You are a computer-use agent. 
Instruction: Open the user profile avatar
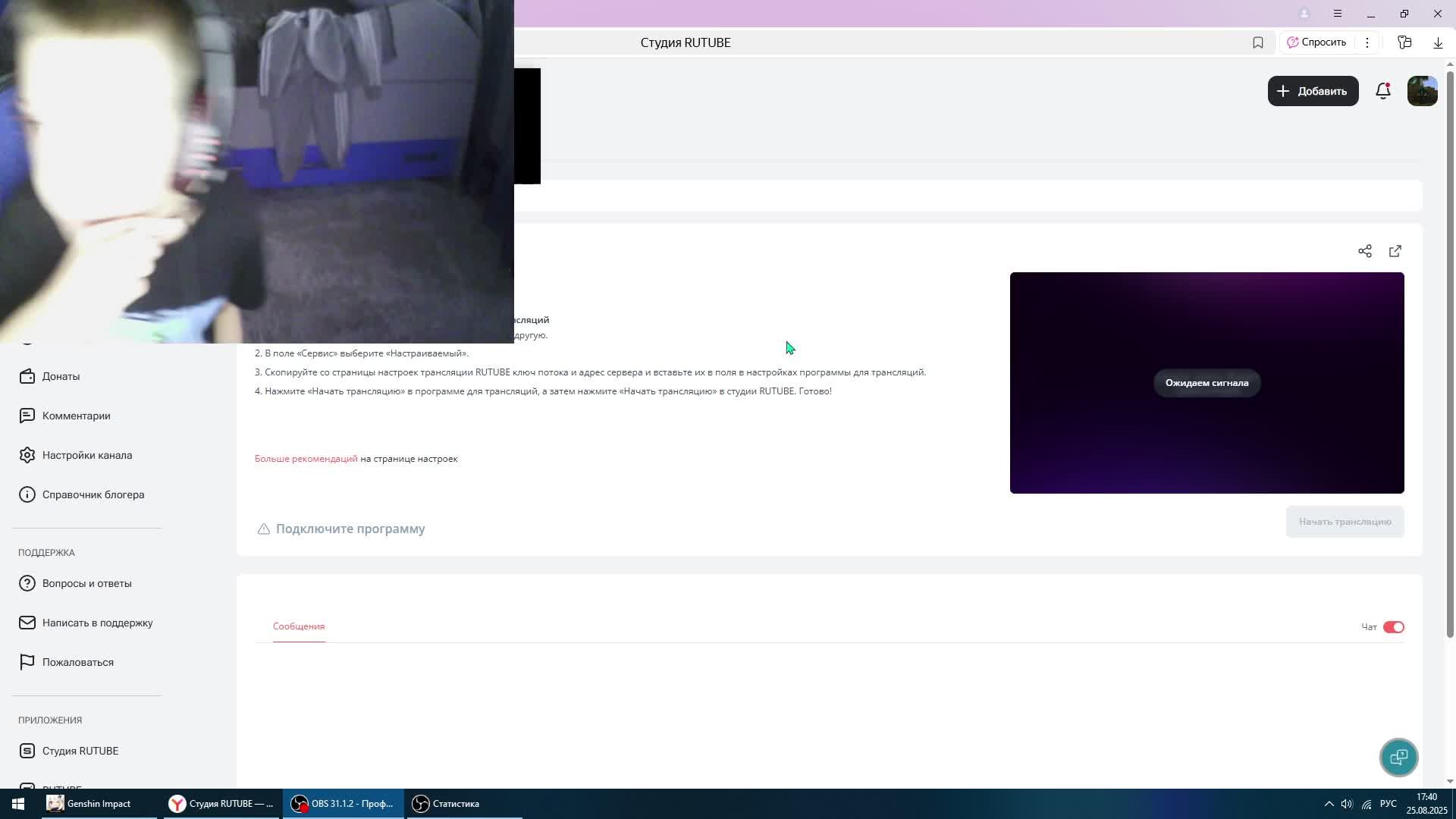pos(1422,91)
